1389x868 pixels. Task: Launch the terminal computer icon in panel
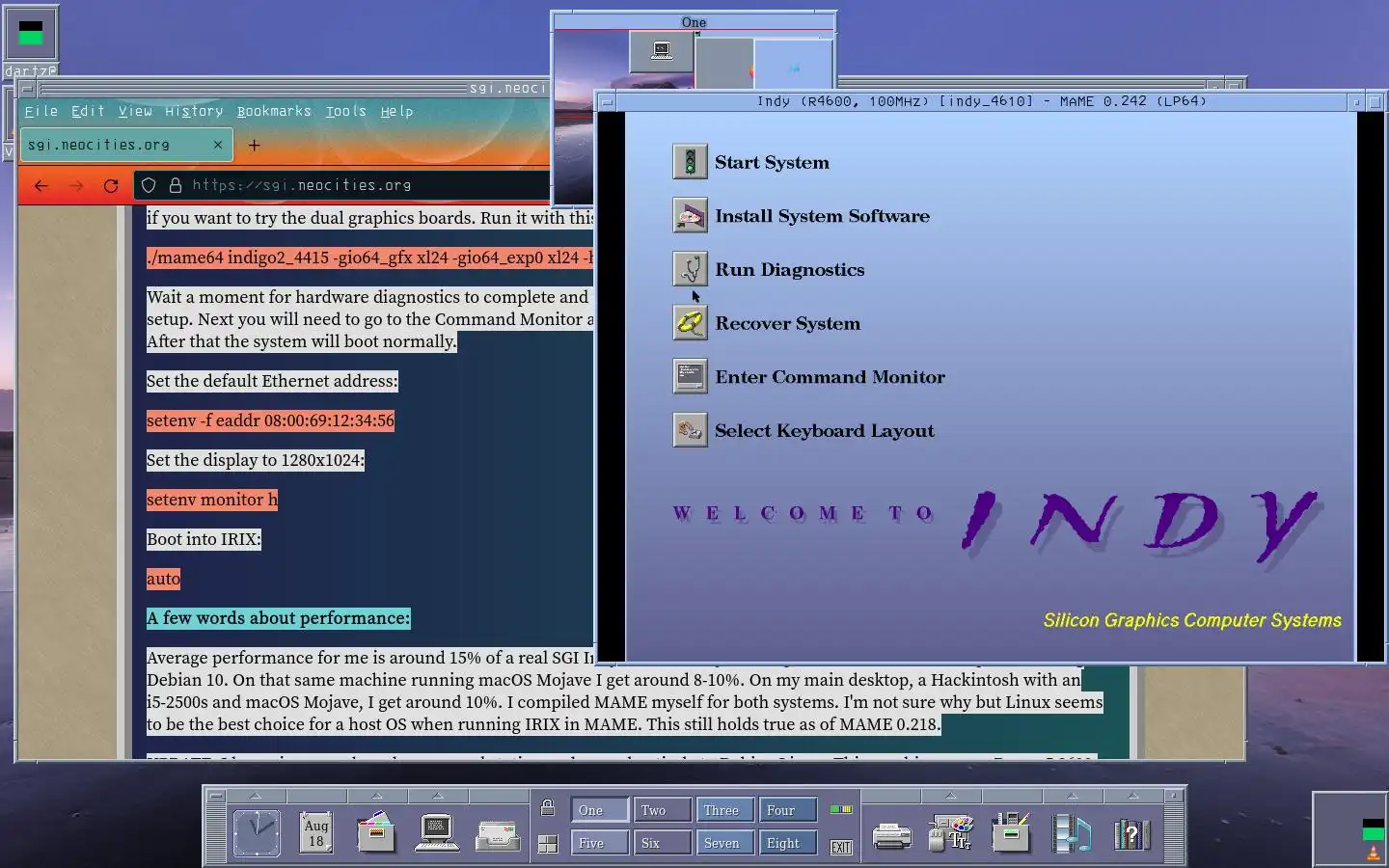(x=437, y=833)
